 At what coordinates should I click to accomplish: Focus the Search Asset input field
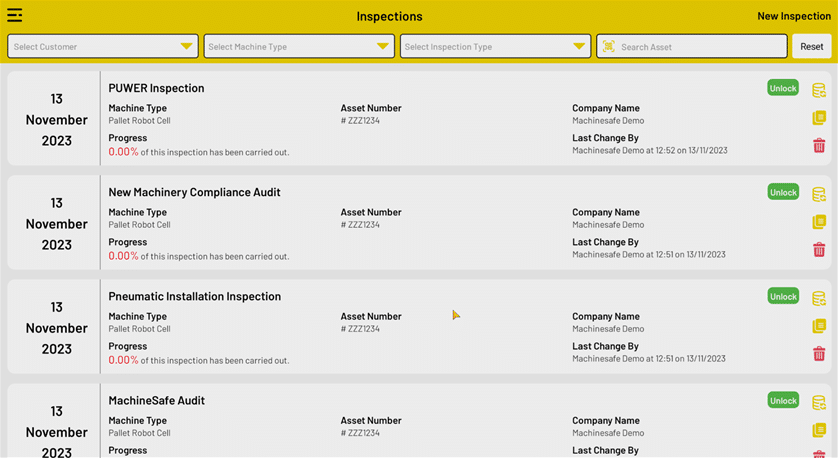pos(700,47)
